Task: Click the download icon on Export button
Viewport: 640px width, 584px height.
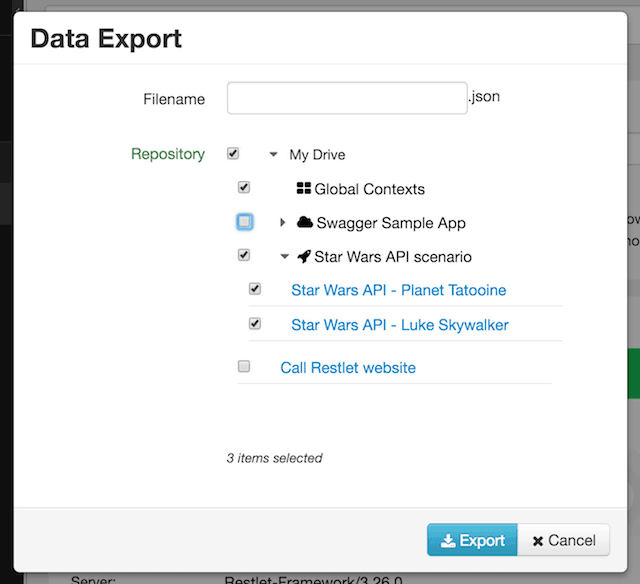Action: [447, 540]
